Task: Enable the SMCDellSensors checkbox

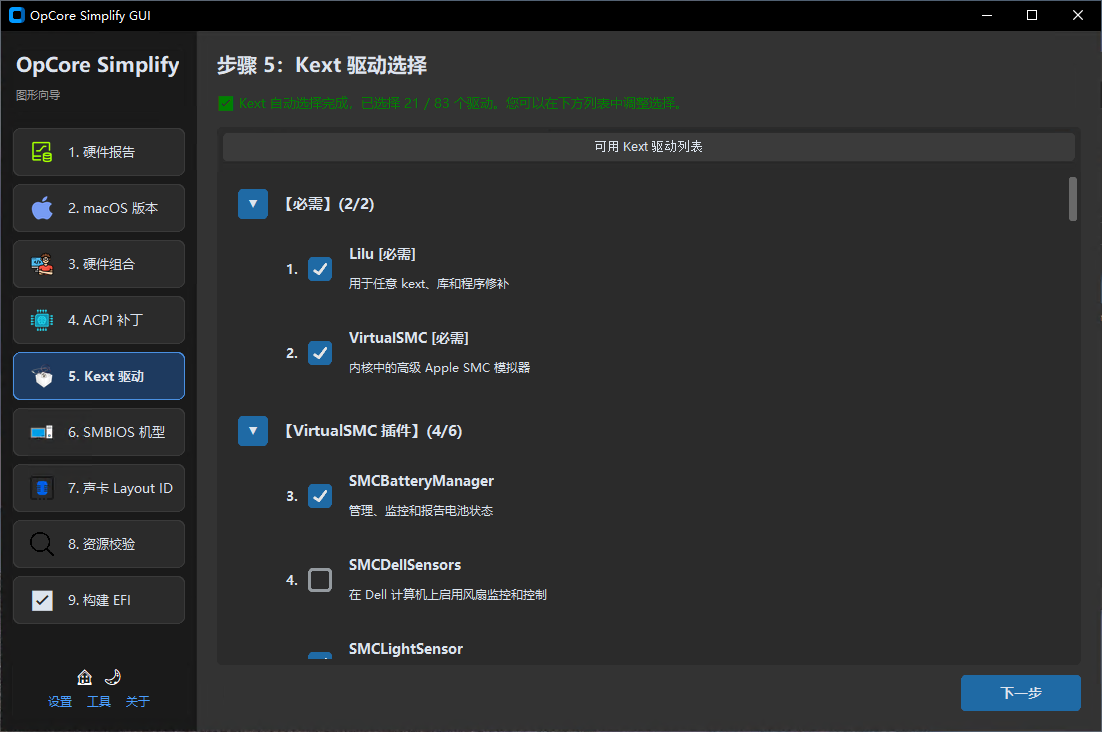Action: coord(320,580)
